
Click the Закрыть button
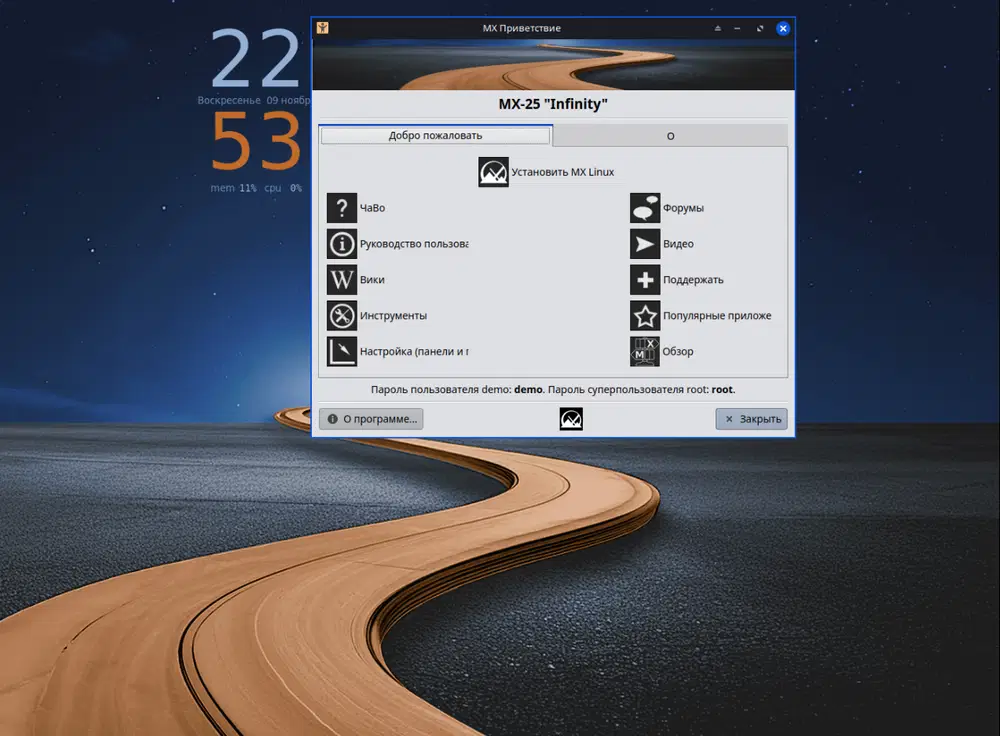click(751, 419)
